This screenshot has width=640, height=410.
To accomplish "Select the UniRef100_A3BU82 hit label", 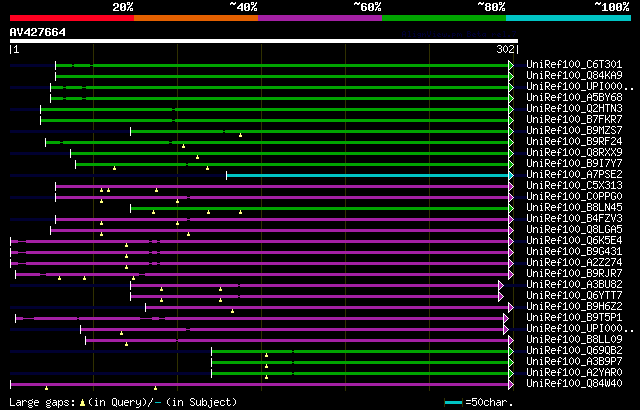I will [x=574, y=285].
